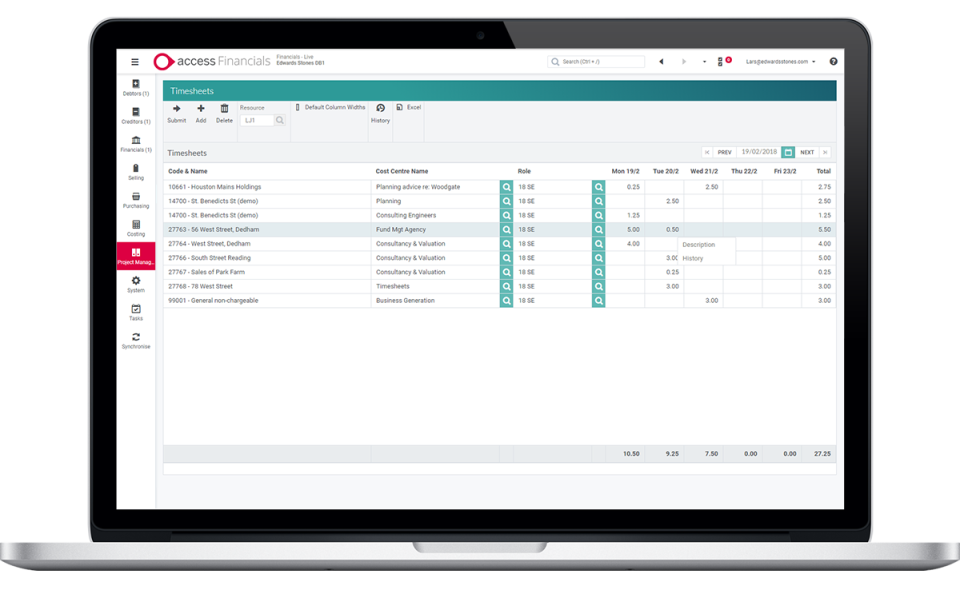Screen dimensions: 960x590
Task: Open the Synchronise sidebar item
Action: click(135, 340)
